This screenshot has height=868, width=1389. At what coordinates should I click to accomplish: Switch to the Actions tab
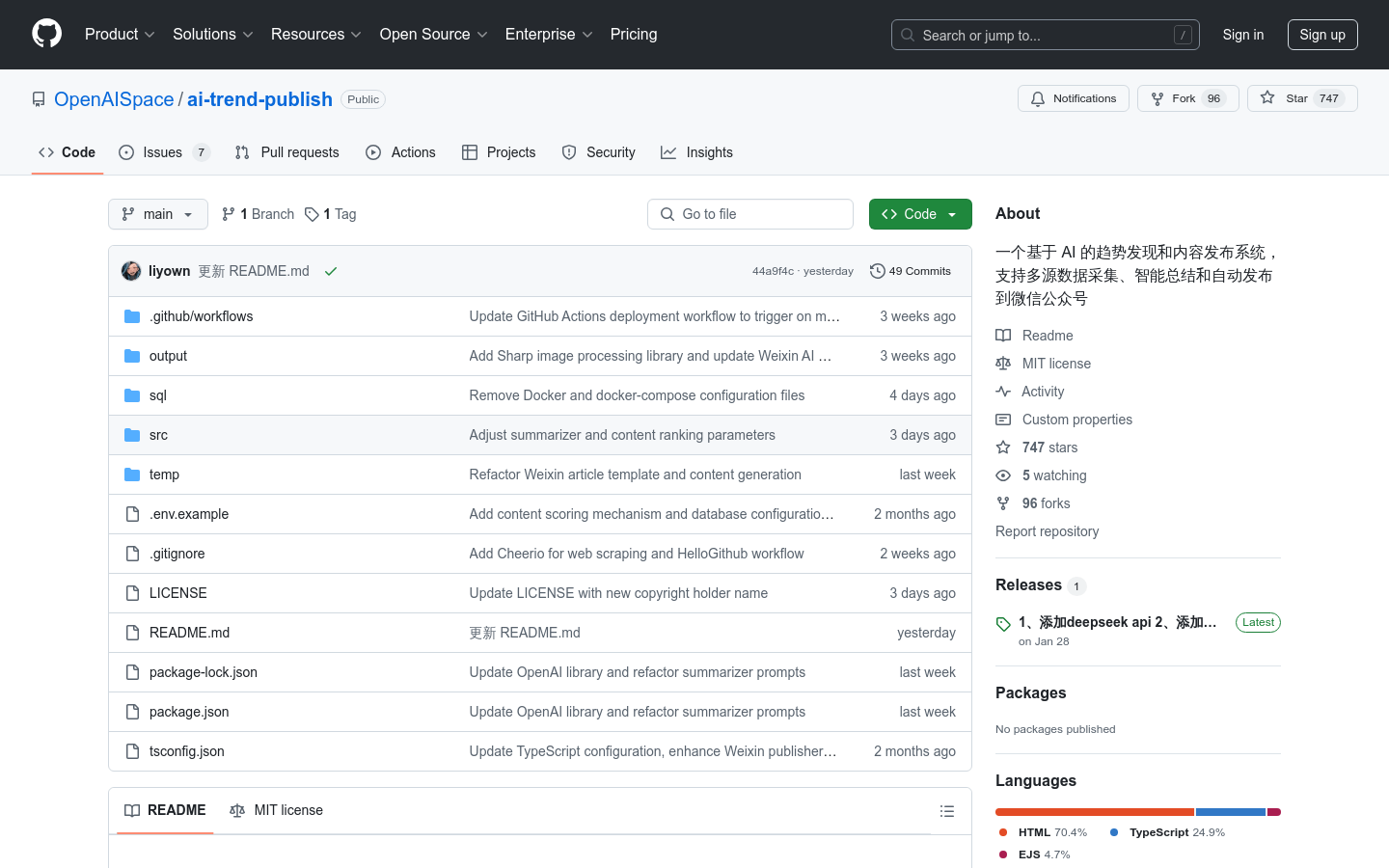(401, 152)
